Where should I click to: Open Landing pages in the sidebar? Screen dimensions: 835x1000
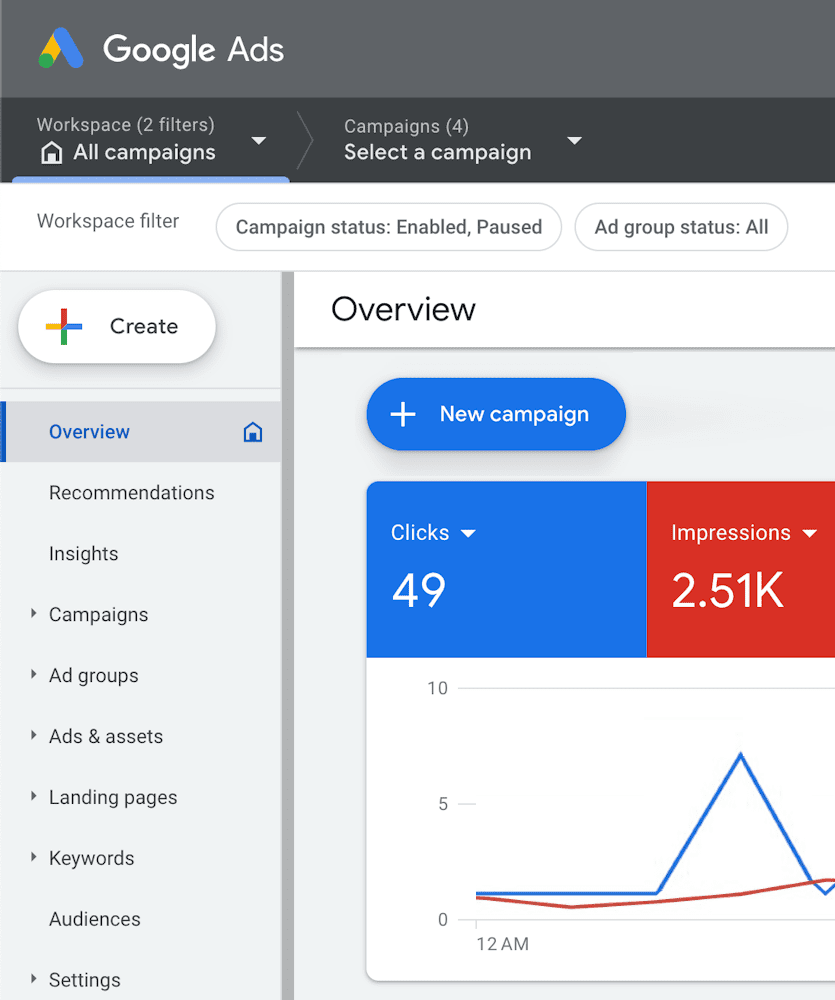click(113, 798)
